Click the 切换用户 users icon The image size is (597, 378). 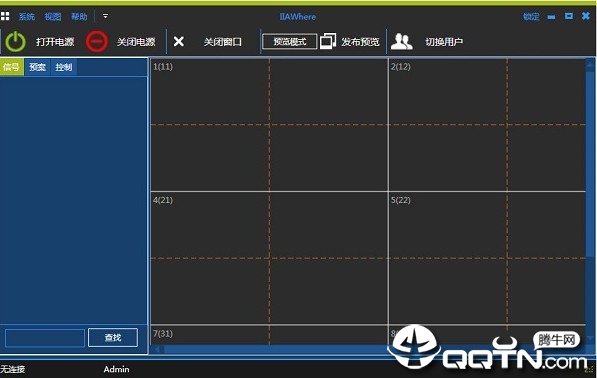(401, 41)
